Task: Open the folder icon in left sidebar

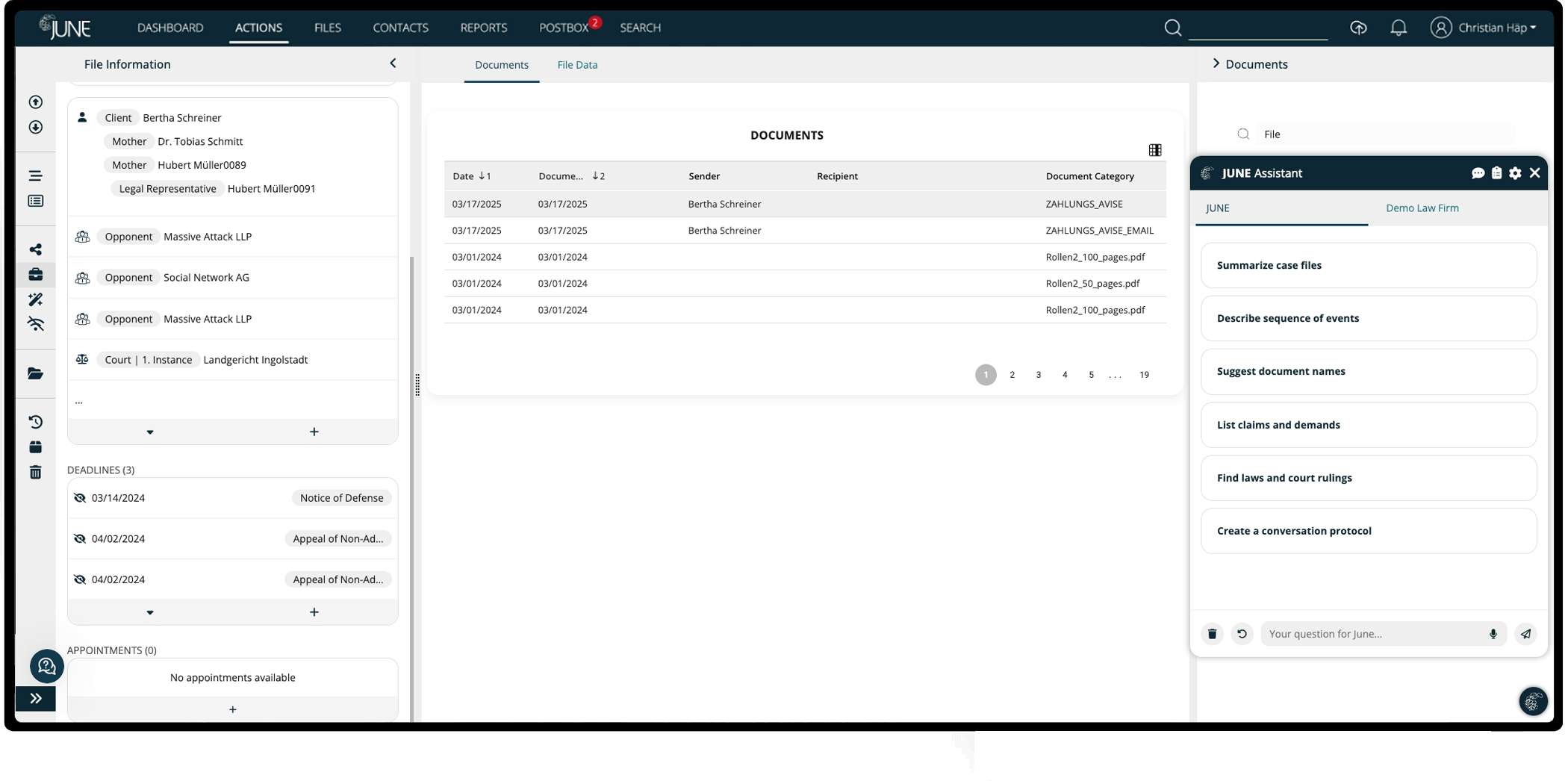Action: (x=35, y=373)
